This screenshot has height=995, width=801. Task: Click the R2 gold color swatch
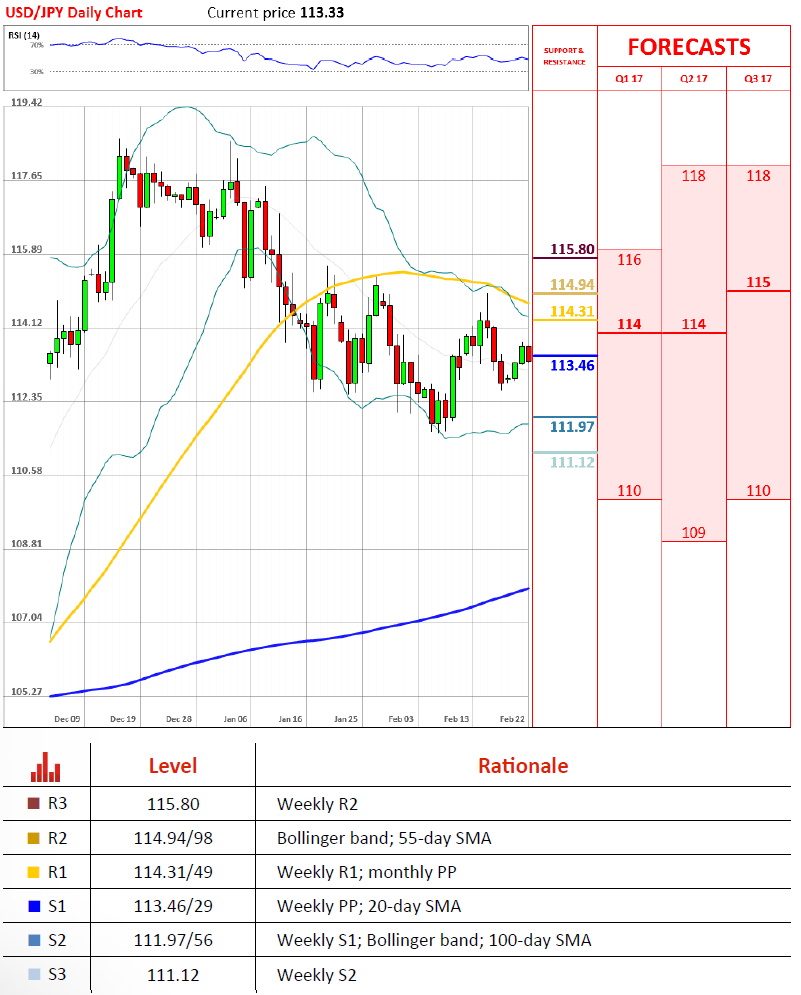coord(34,838)
